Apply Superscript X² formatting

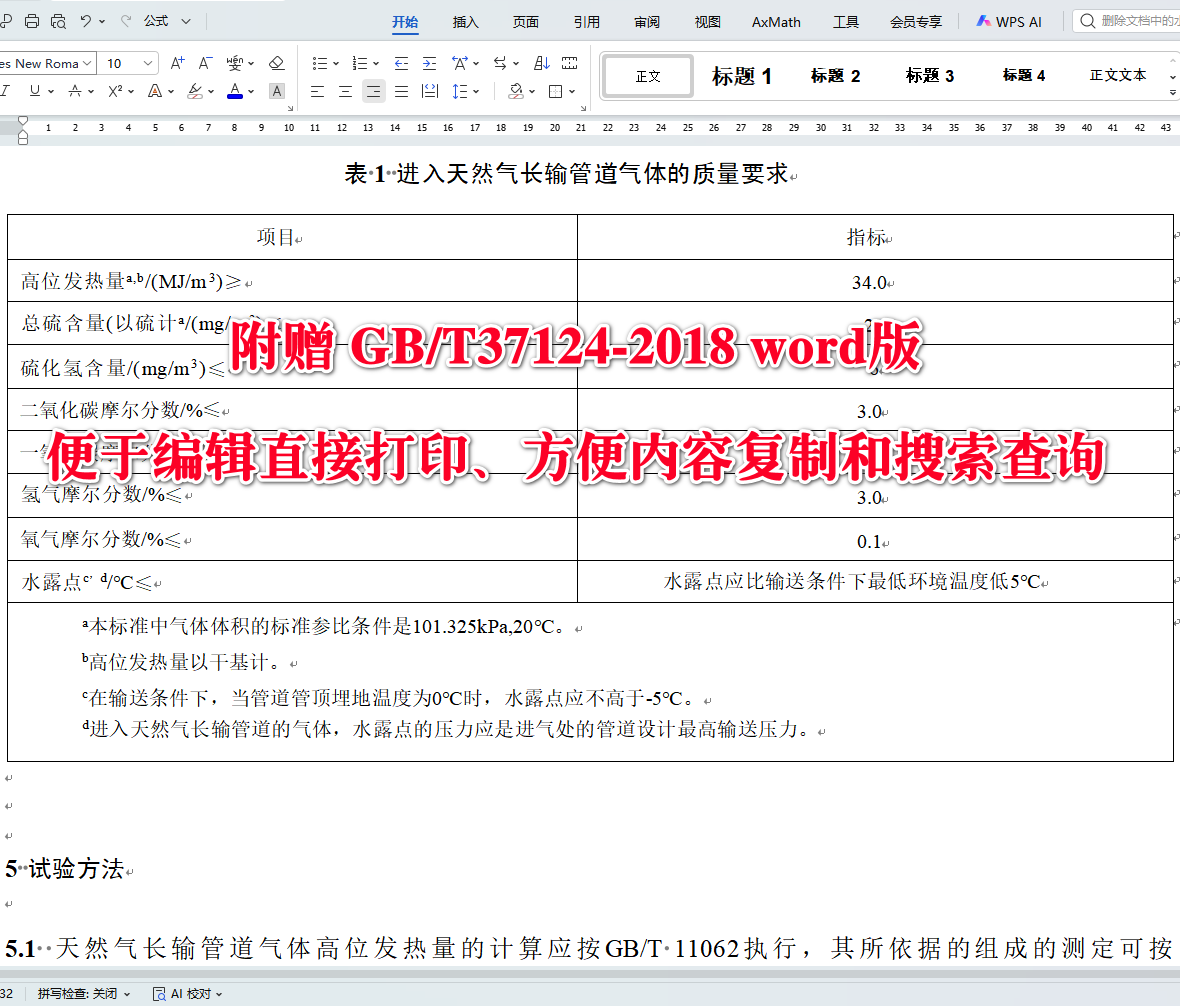click(113, 90)
